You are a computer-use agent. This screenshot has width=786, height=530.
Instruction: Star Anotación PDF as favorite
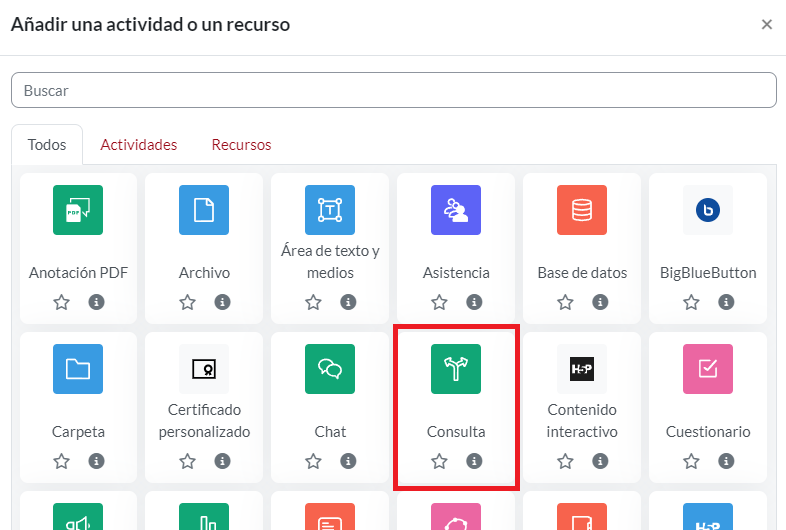pos(62,302)
